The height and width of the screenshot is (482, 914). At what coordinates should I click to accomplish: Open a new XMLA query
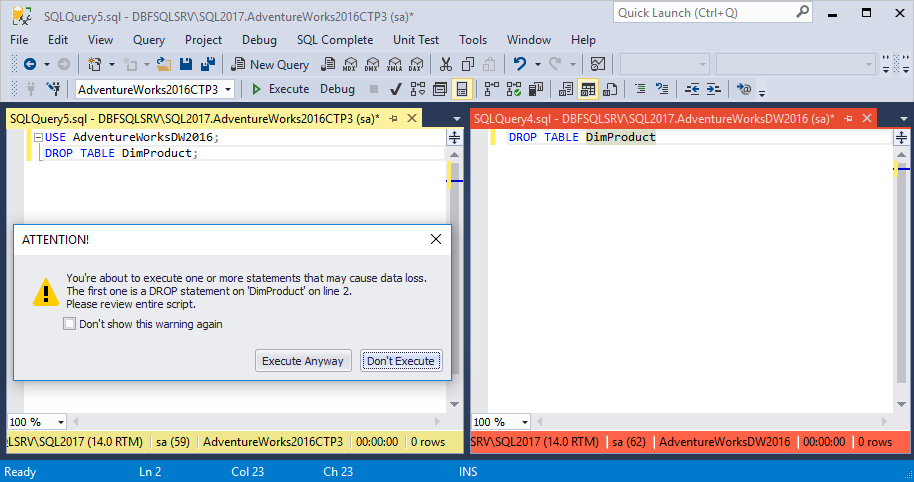tap(394, 64)
